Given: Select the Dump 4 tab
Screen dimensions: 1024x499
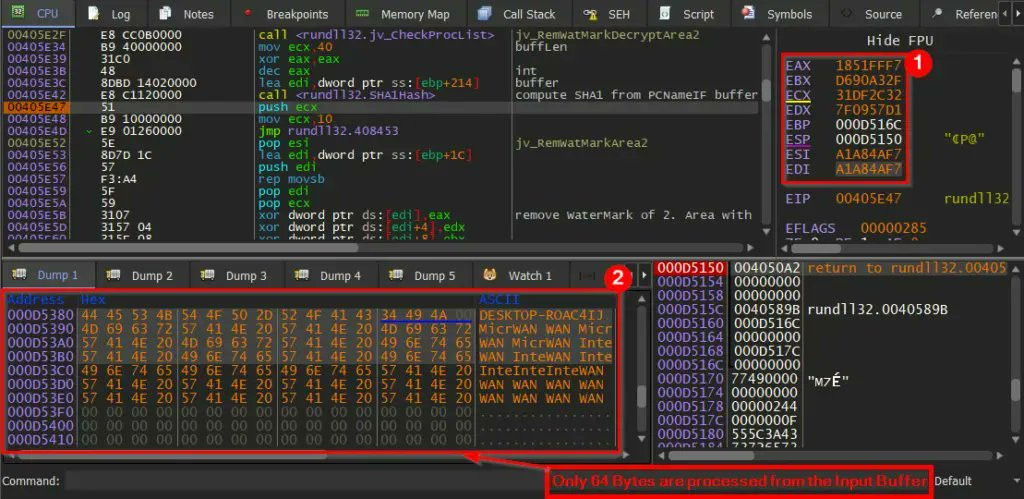Looking at the screenshot, I should click(x=330, y=275).
